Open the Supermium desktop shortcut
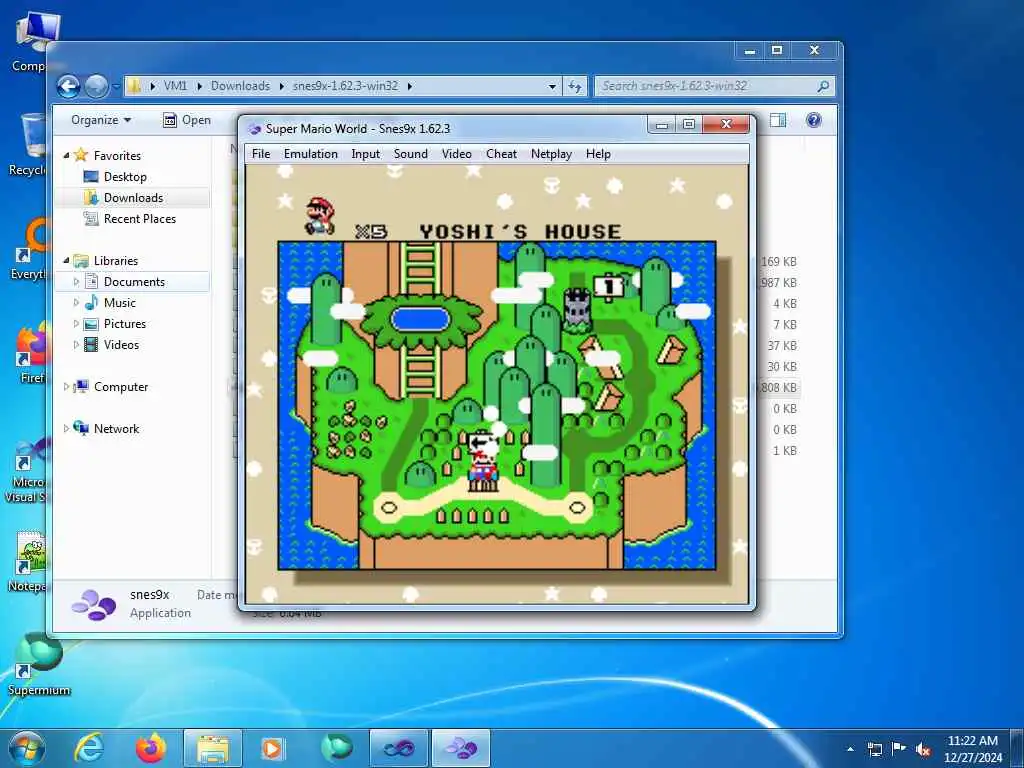The height and width of the screenshot is (768, 1024). [38, 665]
